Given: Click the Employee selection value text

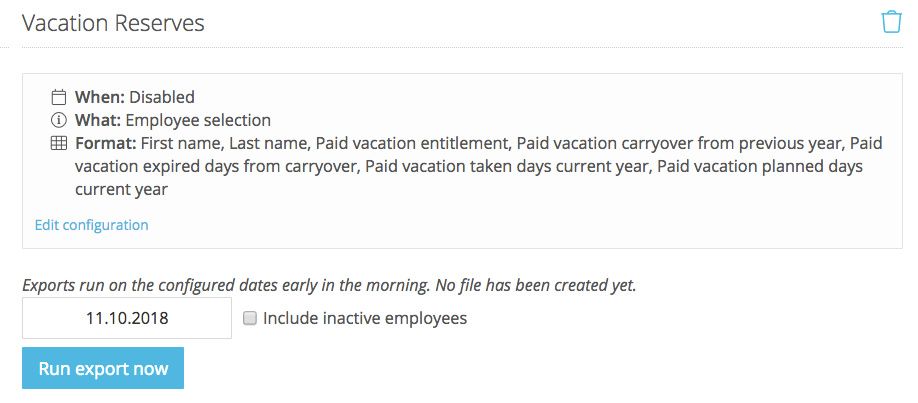Looking at the screenshot, I should click(198, 120).
